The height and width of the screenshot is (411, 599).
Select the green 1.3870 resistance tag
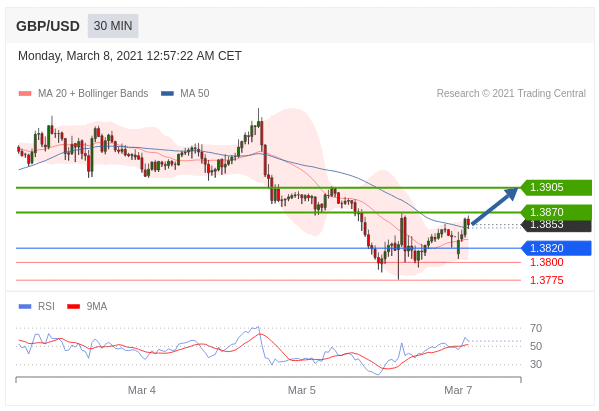[556, 212]
